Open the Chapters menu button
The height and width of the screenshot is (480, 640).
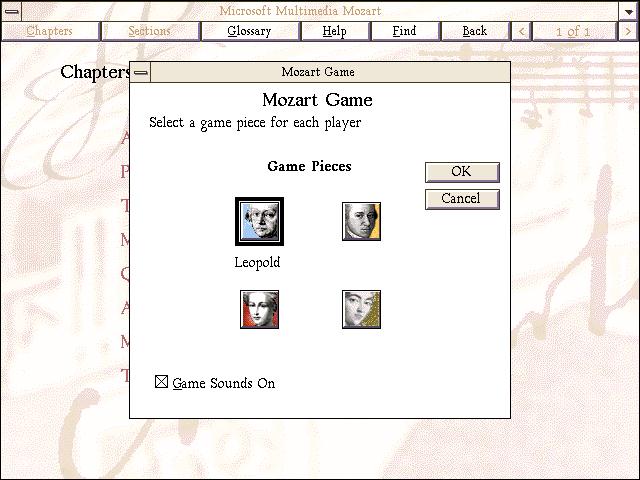coord(50,31)
